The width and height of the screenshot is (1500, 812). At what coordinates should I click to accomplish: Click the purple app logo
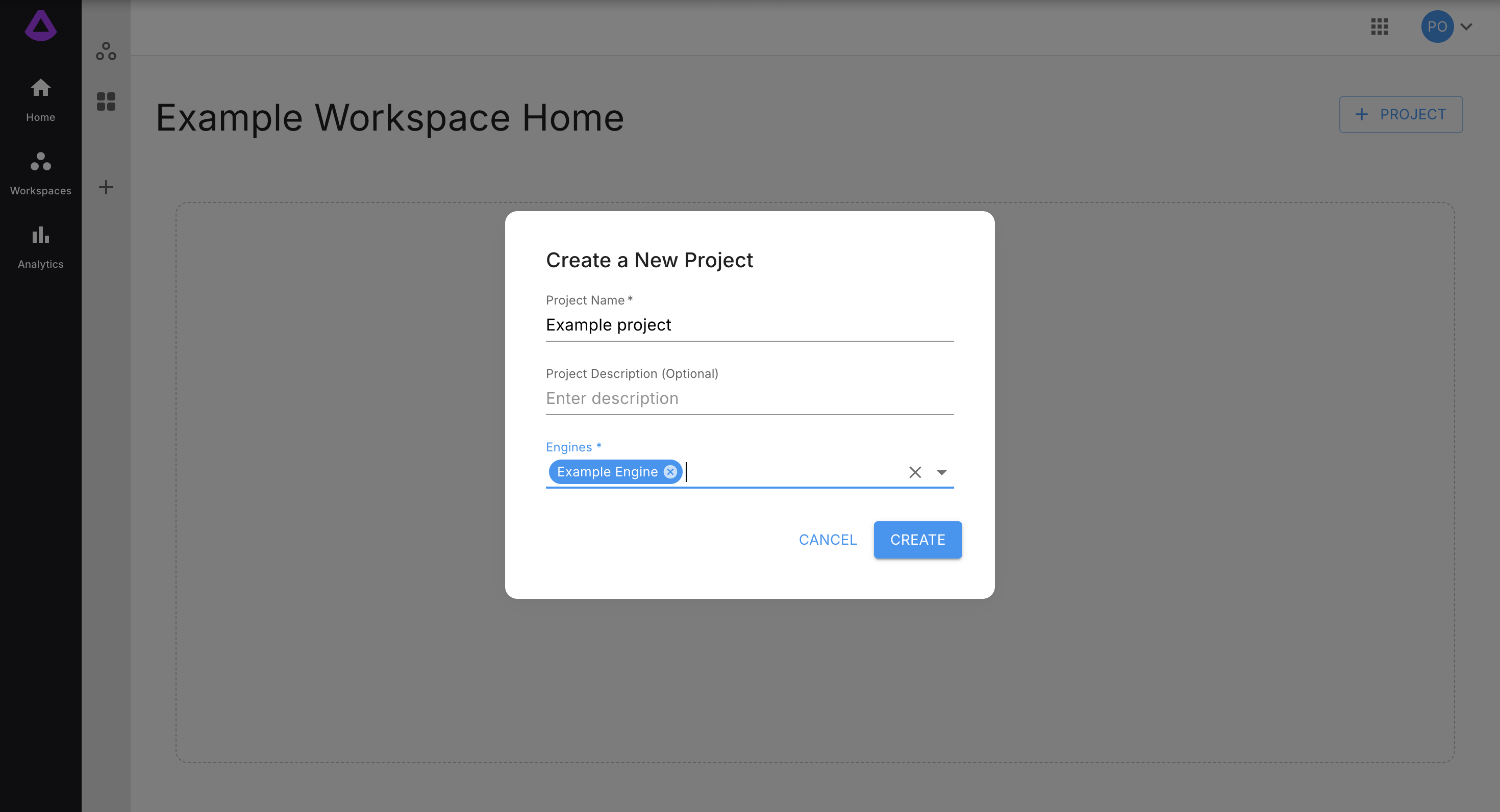click(41, 26)
